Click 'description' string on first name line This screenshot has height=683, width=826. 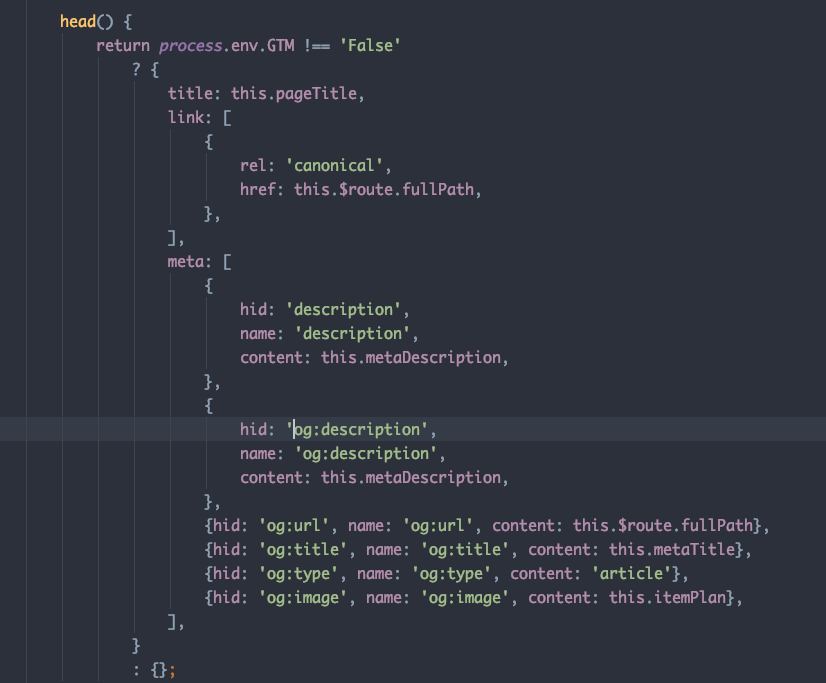tap(352, 334)
